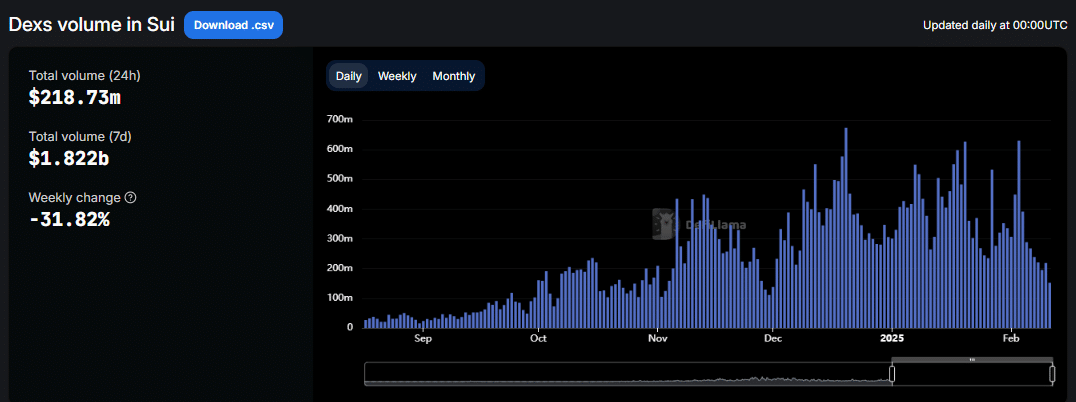Screen dimensions: 1076x402
Task: Click the 700m y-axis label
Action: click(340, 120)
